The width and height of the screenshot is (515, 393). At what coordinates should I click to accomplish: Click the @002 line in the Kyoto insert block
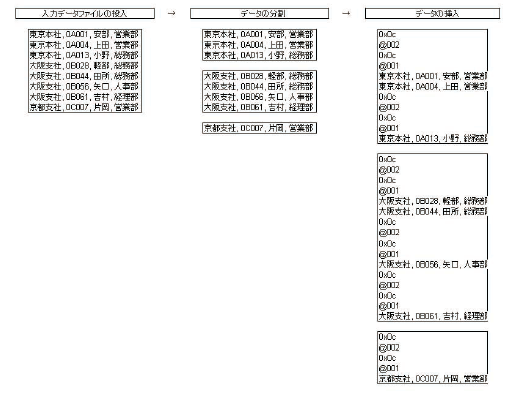point(389,348)
